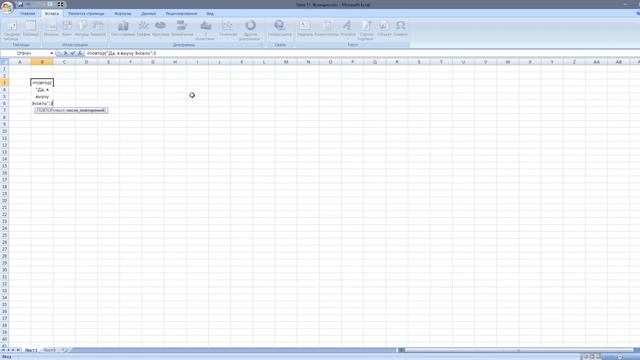Cancel the formula entry with the X button

(x=65, y=53)
